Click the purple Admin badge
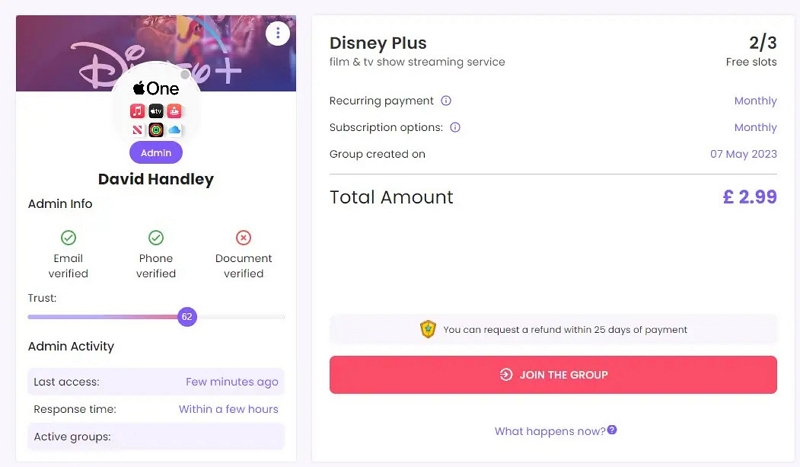The image size is (800, 467). click(x=156, y=152)
